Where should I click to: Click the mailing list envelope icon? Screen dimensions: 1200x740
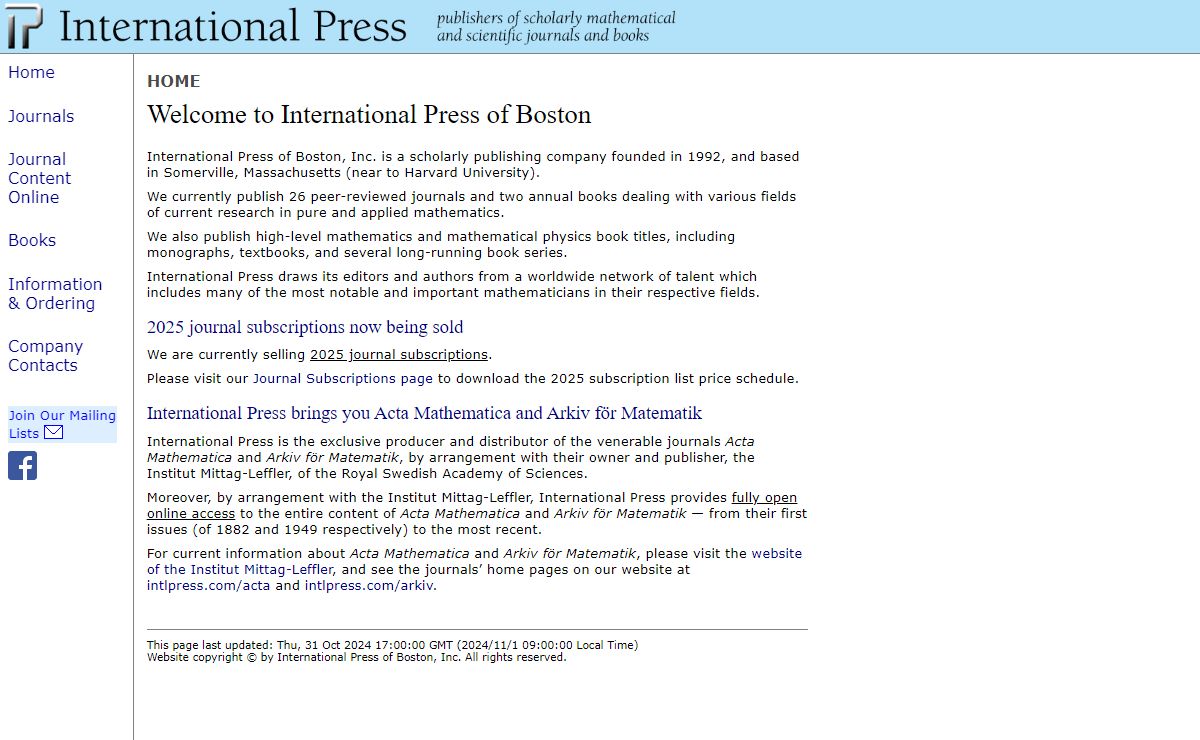[54, 433]
